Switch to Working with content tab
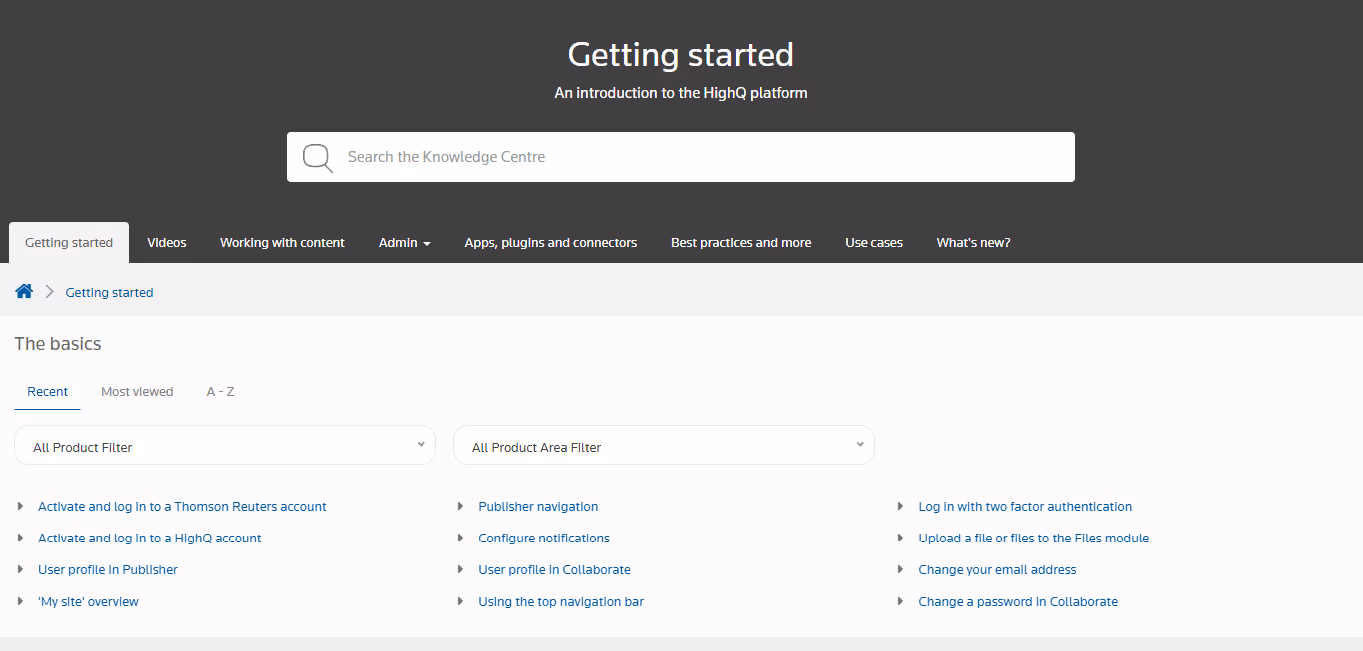 282,242
